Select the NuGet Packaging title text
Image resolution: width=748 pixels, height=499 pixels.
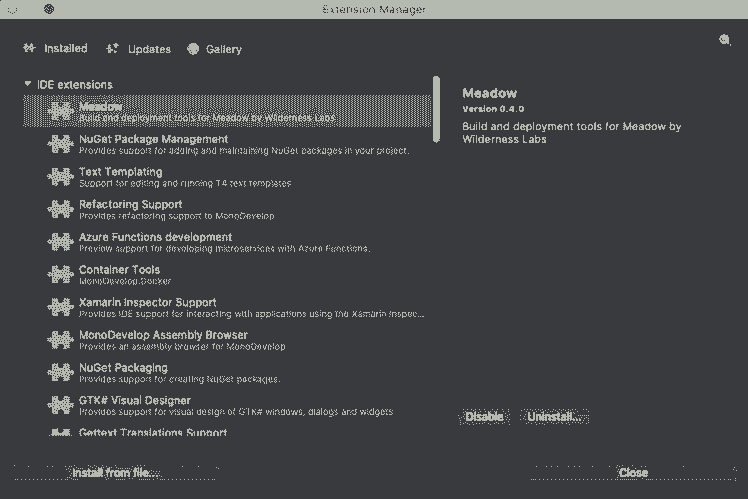(x=124, y=368)
